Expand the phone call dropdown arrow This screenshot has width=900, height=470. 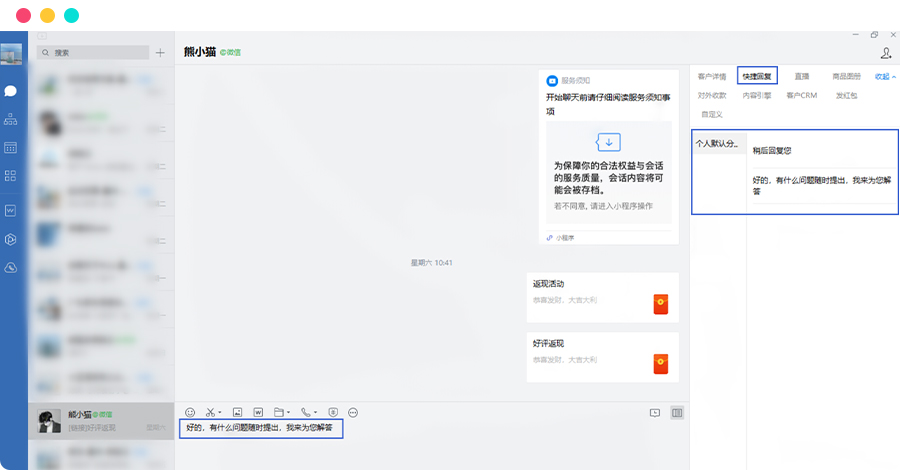tap(315, 413)
